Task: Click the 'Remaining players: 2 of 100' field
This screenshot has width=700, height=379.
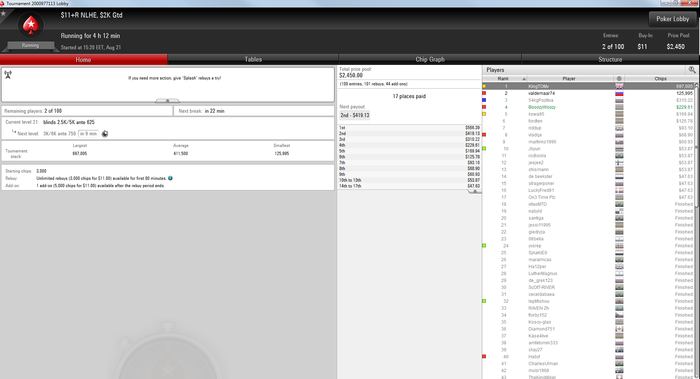Action: pos(87,111)
